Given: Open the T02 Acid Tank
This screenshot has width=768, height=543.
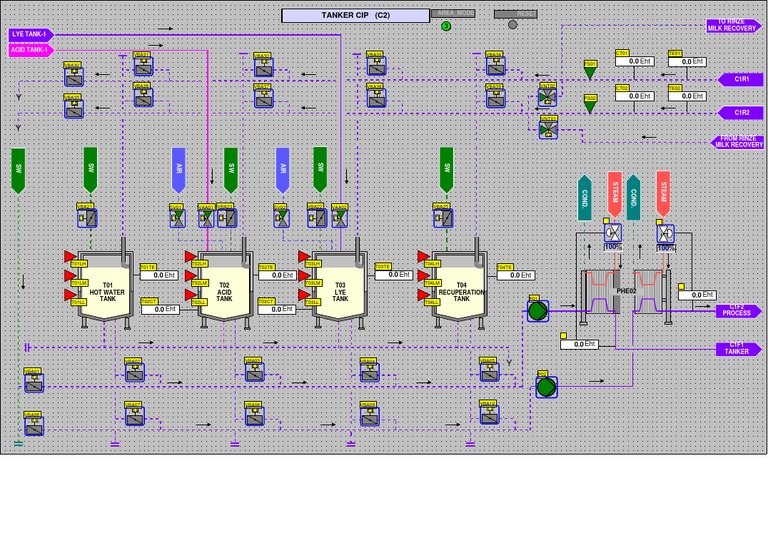Looking at the screenshot, I should click(224, 286).
